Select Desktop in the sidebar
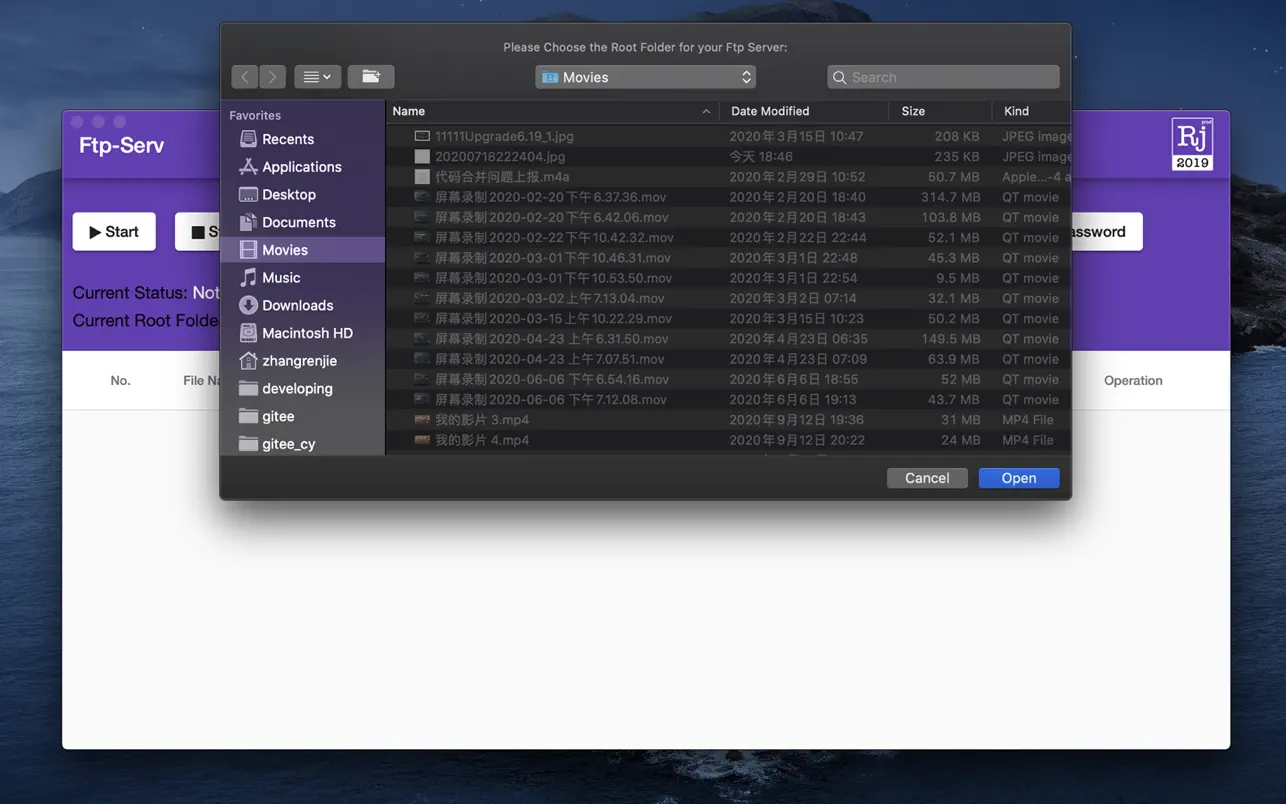1286x804 pixels. click(288, 195)
